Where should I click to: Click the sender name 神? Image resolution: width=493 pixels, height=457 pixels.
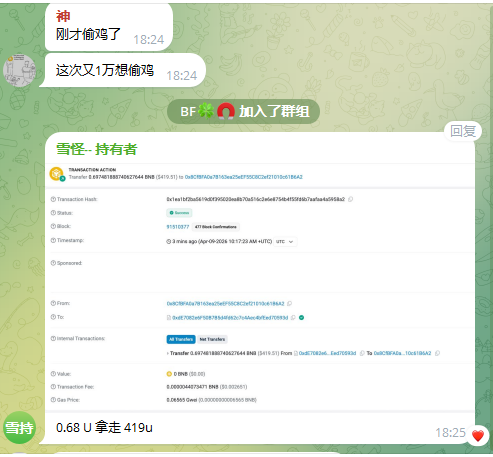(x=63, y=16)
